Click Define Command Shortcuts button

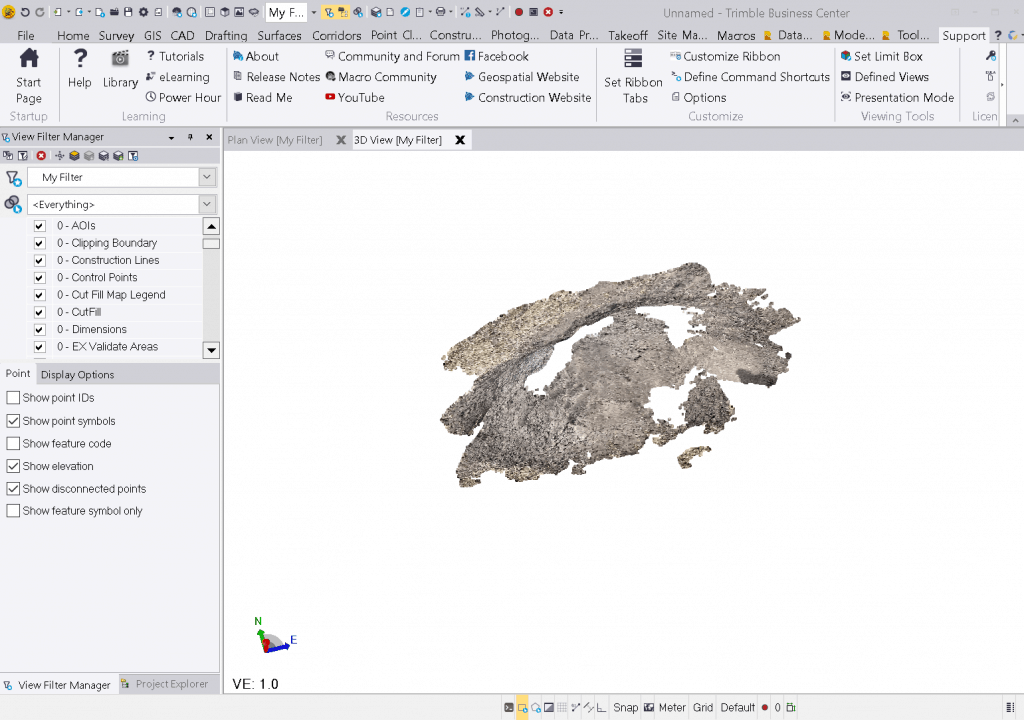(x=751, y=77)
